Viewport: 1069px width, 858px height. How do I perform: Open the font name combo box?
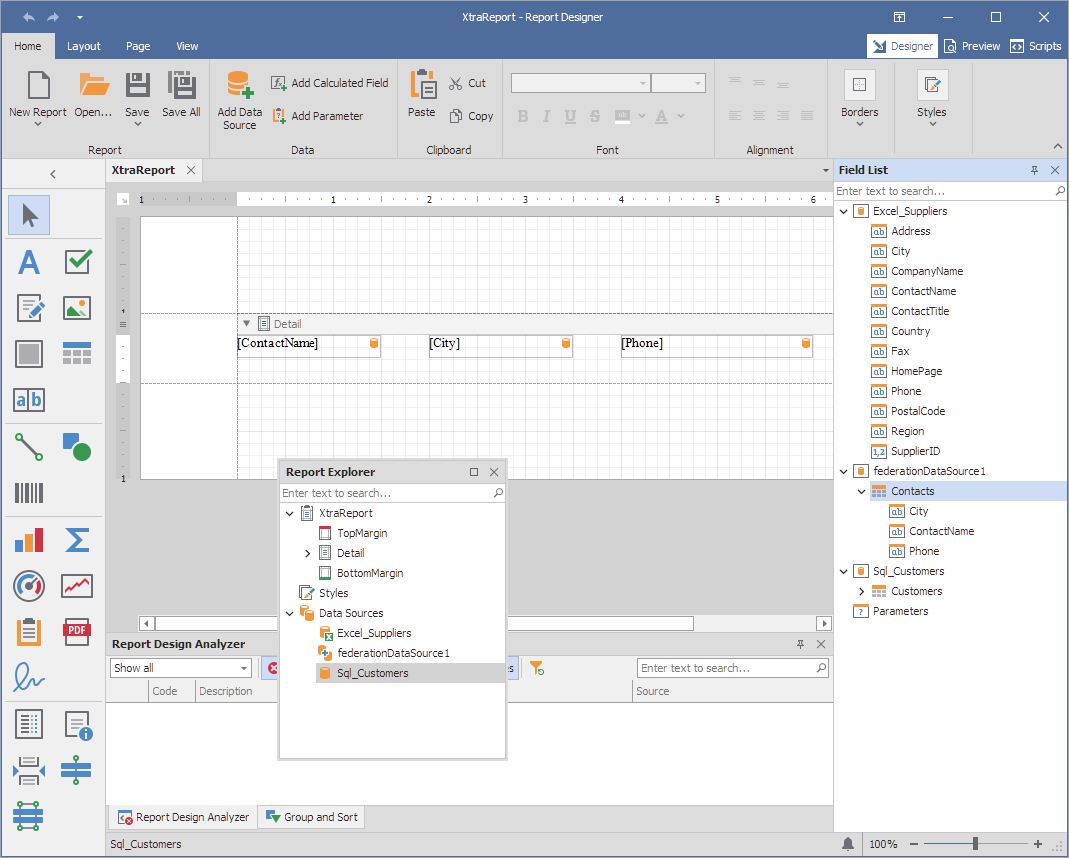tap(580, 83)
